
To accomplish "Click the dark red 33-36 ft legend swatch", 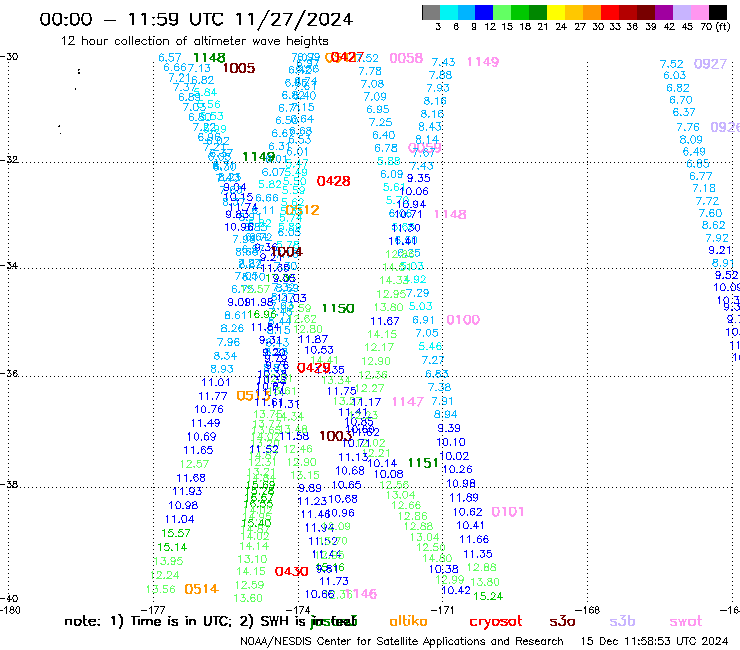I will pos(628,12).
